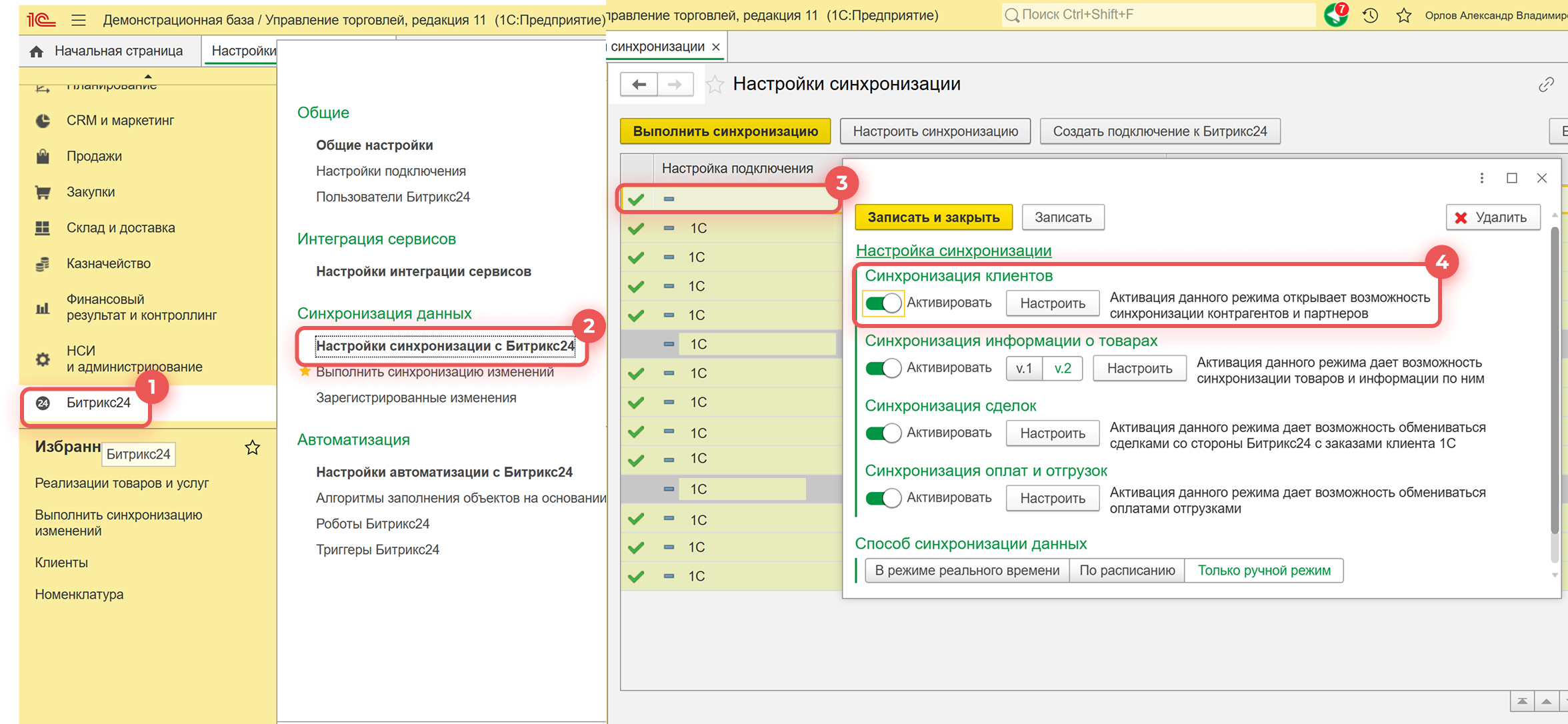This screenshot has height=724, width=1568.
Task: Open the dialog three-dot menu
Action: (x=1482, y=178)
